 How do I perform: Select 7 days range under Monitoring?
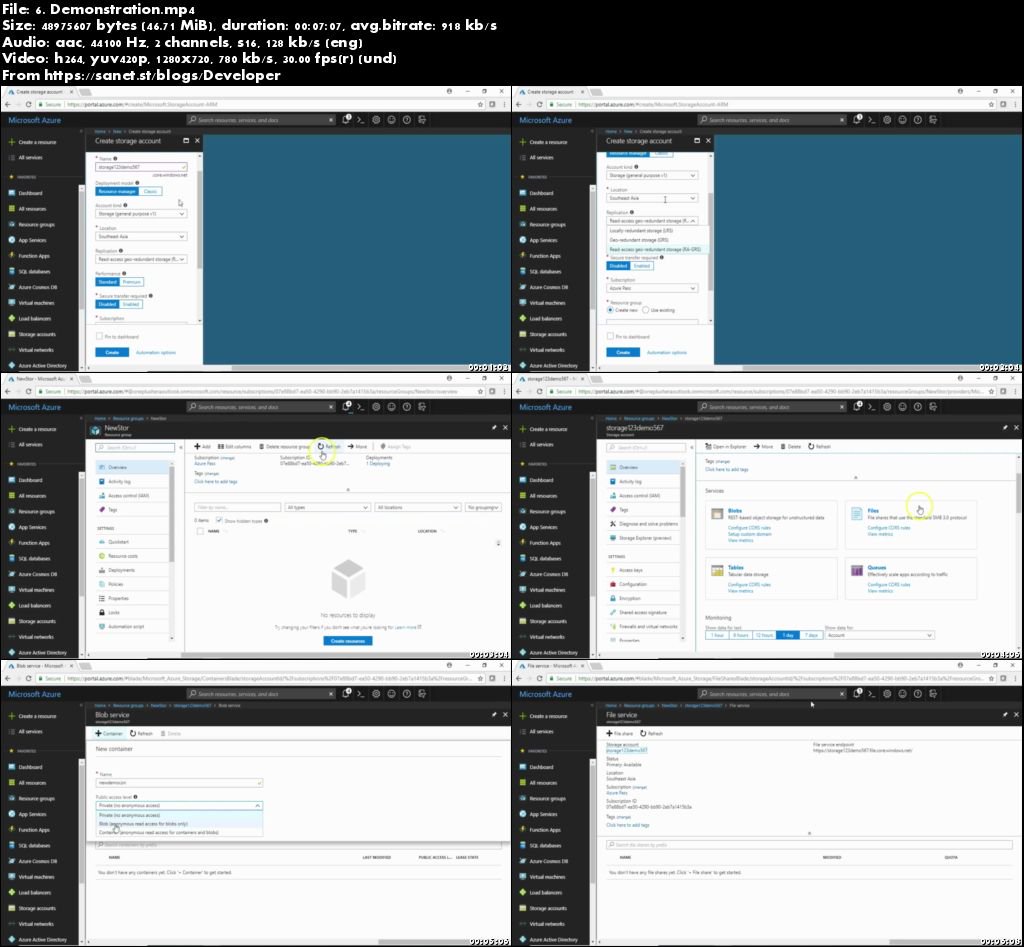[810, 635]
